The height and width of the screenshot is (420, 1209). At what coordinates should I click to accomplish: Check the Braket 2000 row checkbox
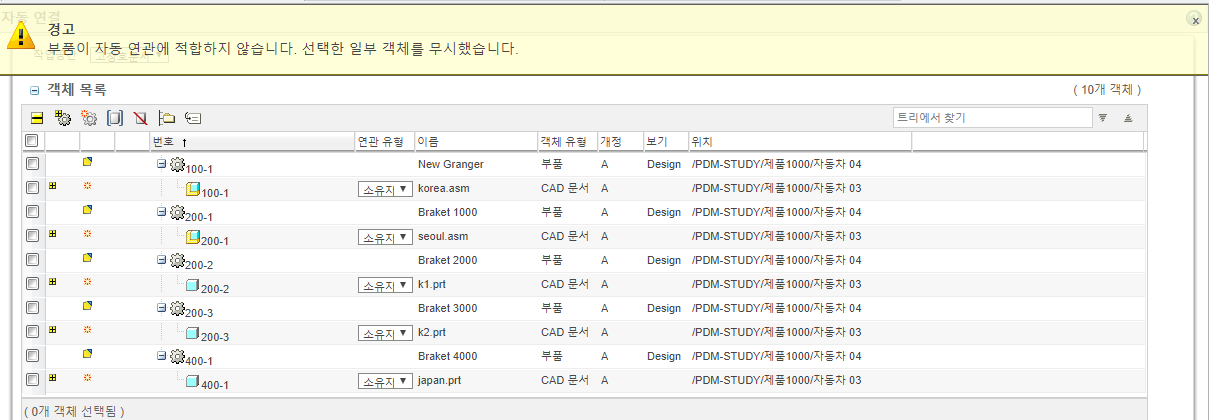tap(32, 260)
